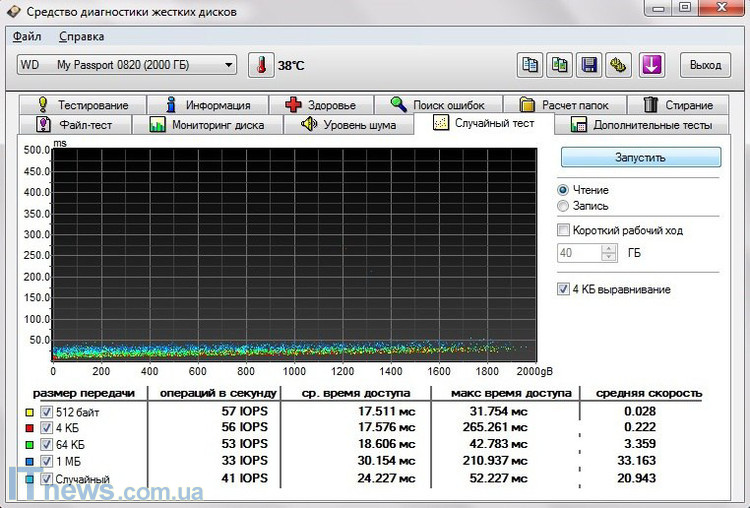Image resolution: width=750 pixels, height=508 pixels.
Task: Switch to the Стирание trash tab
Action: click(x=678, y=105)
